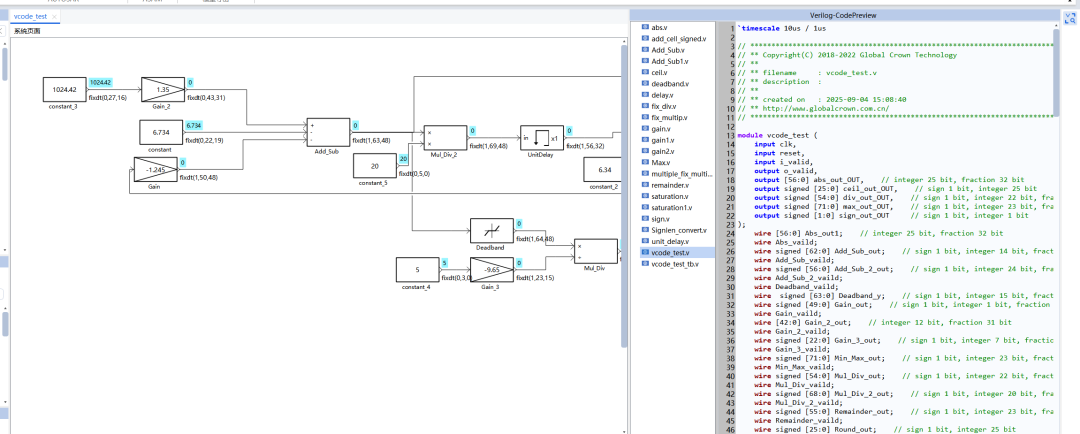Switch to the vcode_test tab
Viewport: 1080px width, 434px height.
coord(30,17)
